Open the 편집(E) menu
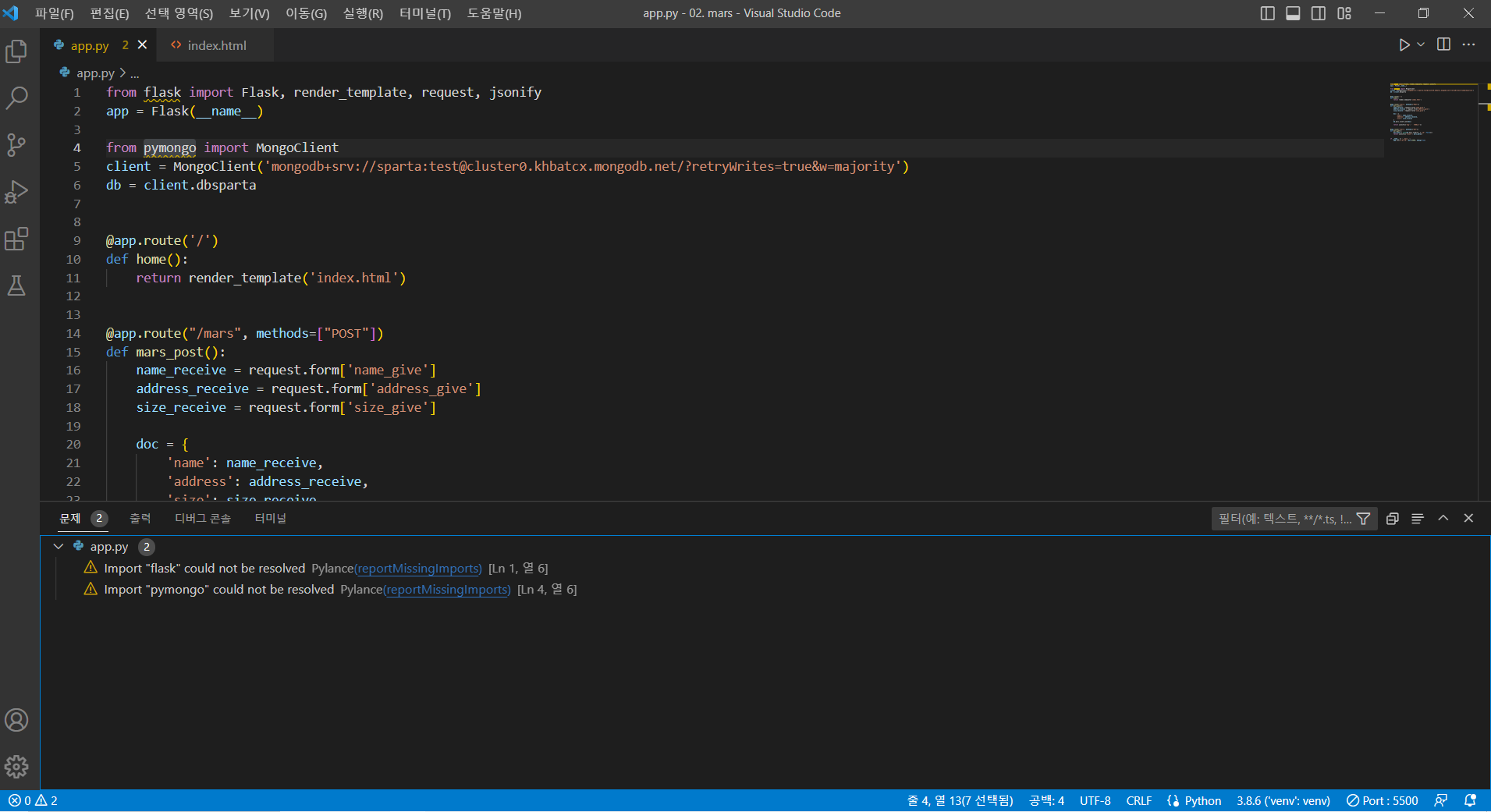1491x812 pixels. 109,13
